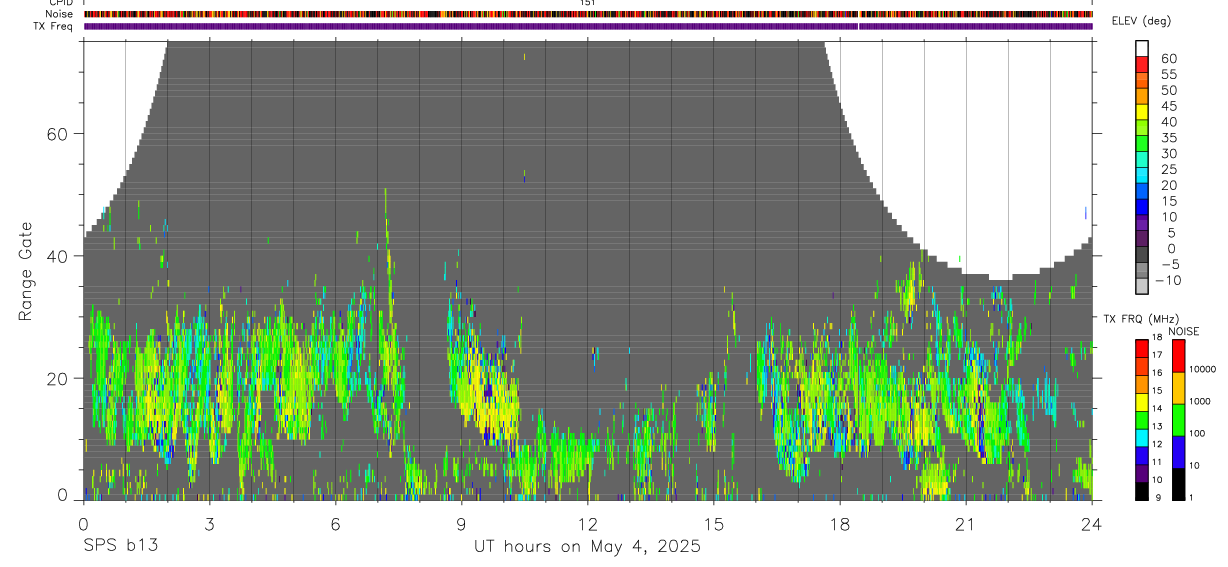1228x567 pixels.
Task: Click the TX Freq row label at top
Action: (x=60, y=26)
